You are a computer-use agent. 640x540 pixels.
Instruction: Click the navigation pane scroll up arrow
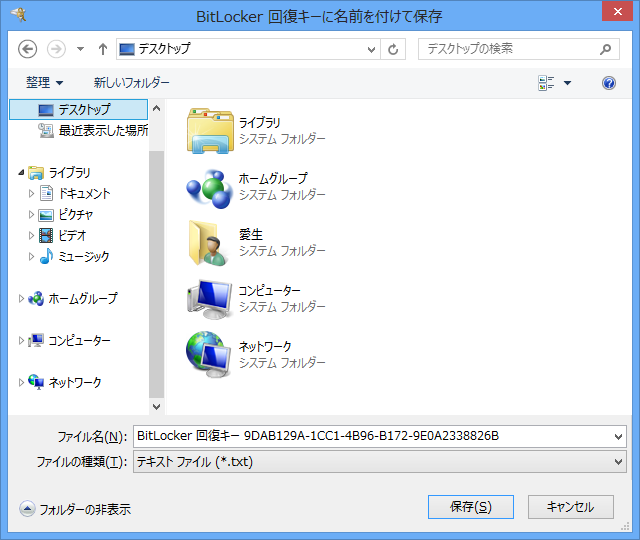pos(156,109)
